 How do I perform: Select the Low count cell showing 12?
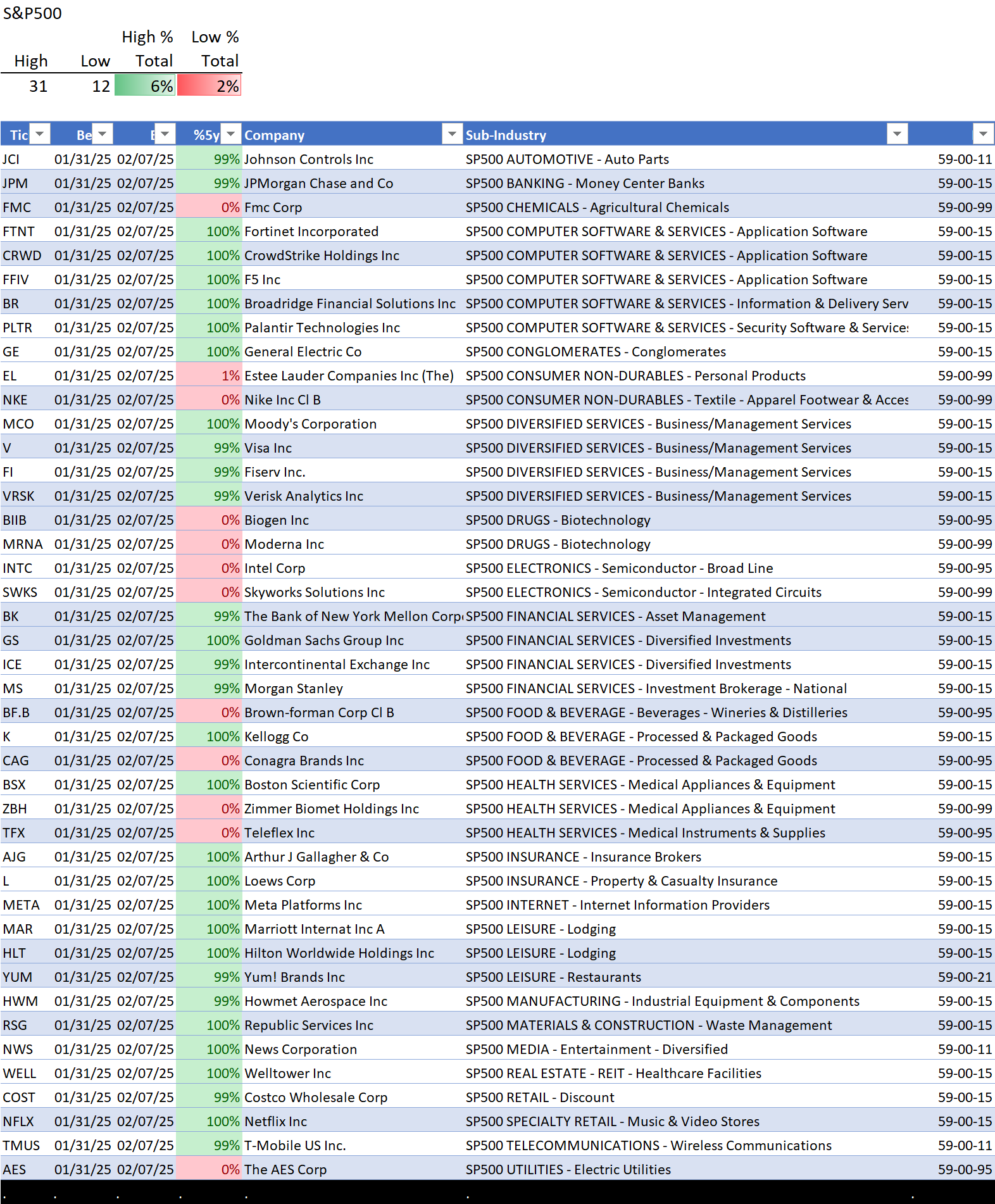point(82,85)
